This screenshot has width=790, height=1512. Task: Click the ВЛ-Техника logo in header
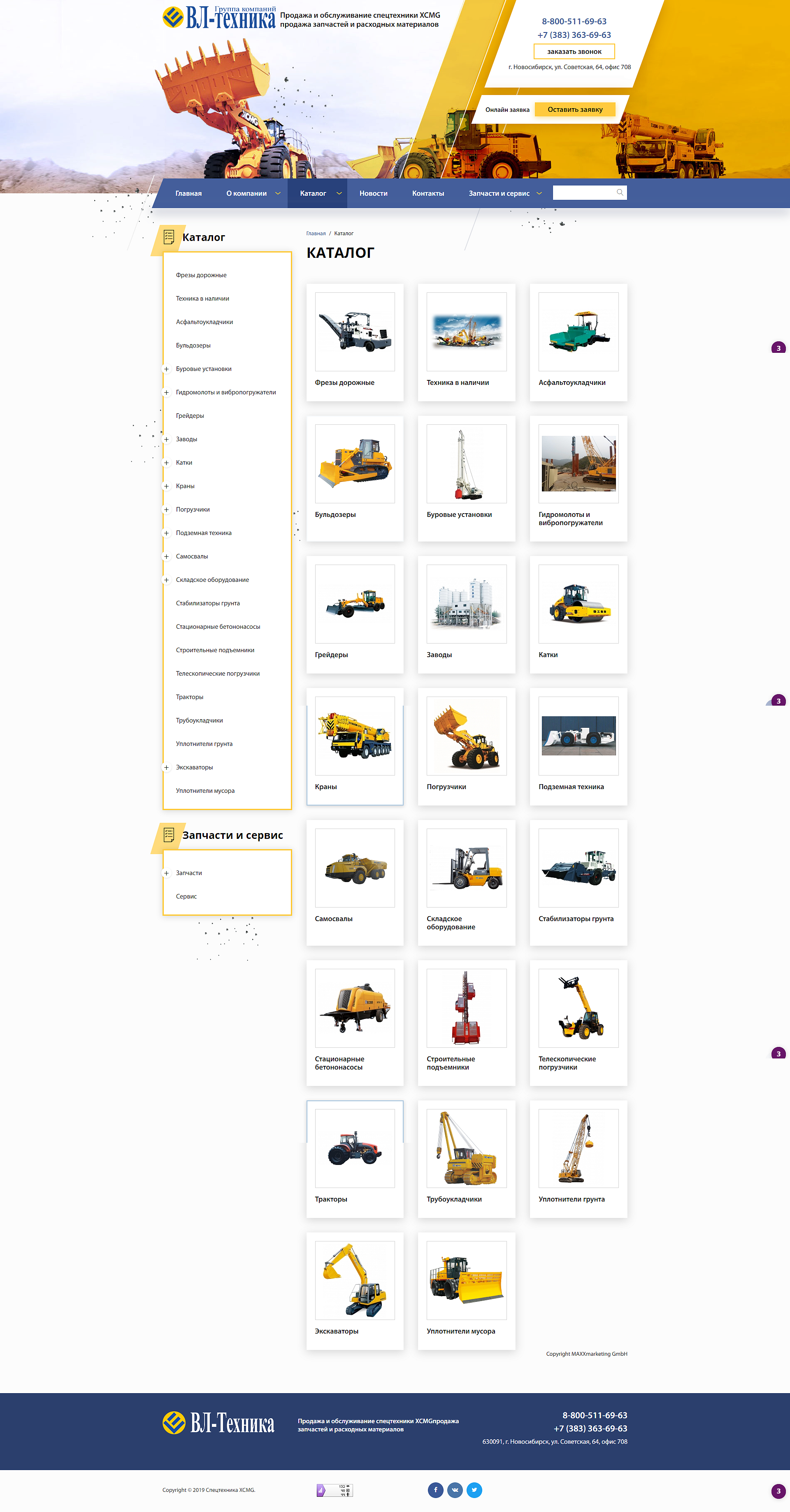tap(218, 18)
